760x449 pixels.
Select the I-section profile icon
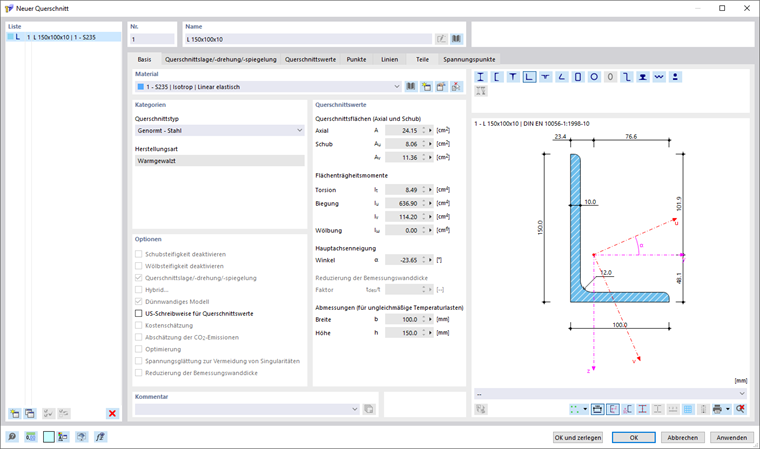coord(480,77)
